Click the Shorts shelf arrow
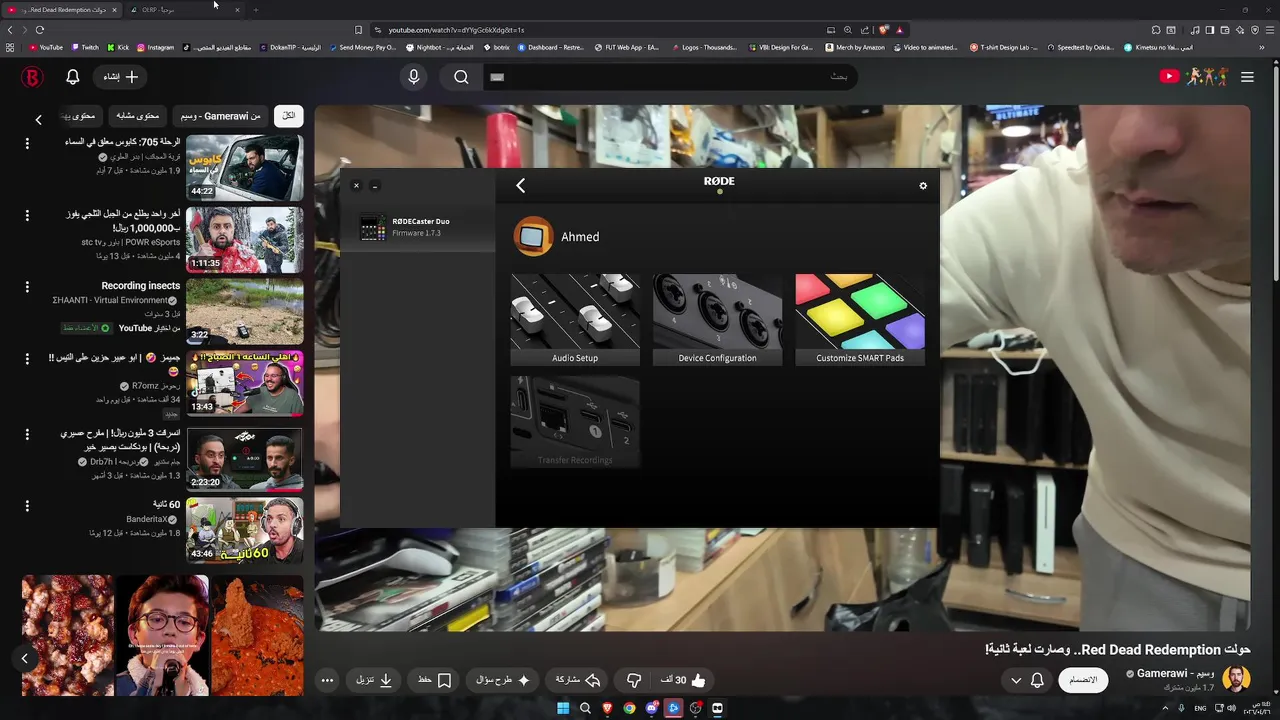 click(25, 658)
